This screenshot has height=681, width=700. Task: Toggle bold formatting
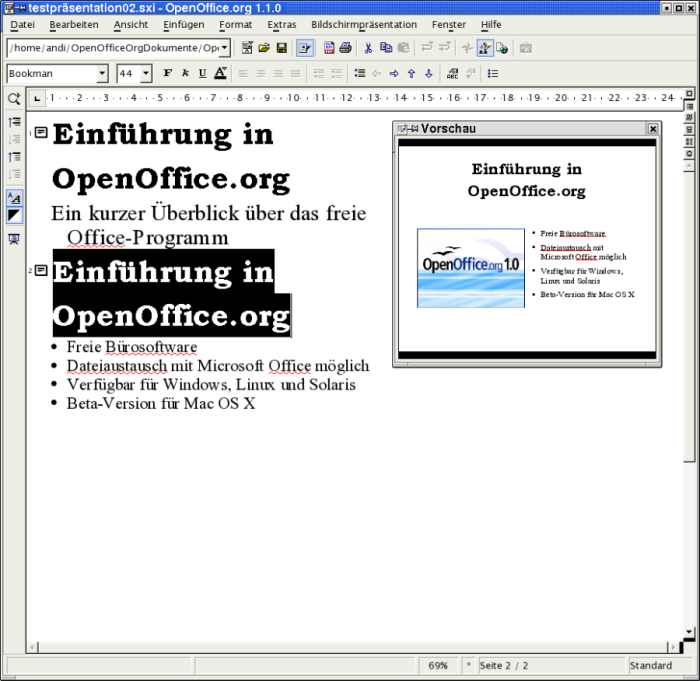pos(167,74)
